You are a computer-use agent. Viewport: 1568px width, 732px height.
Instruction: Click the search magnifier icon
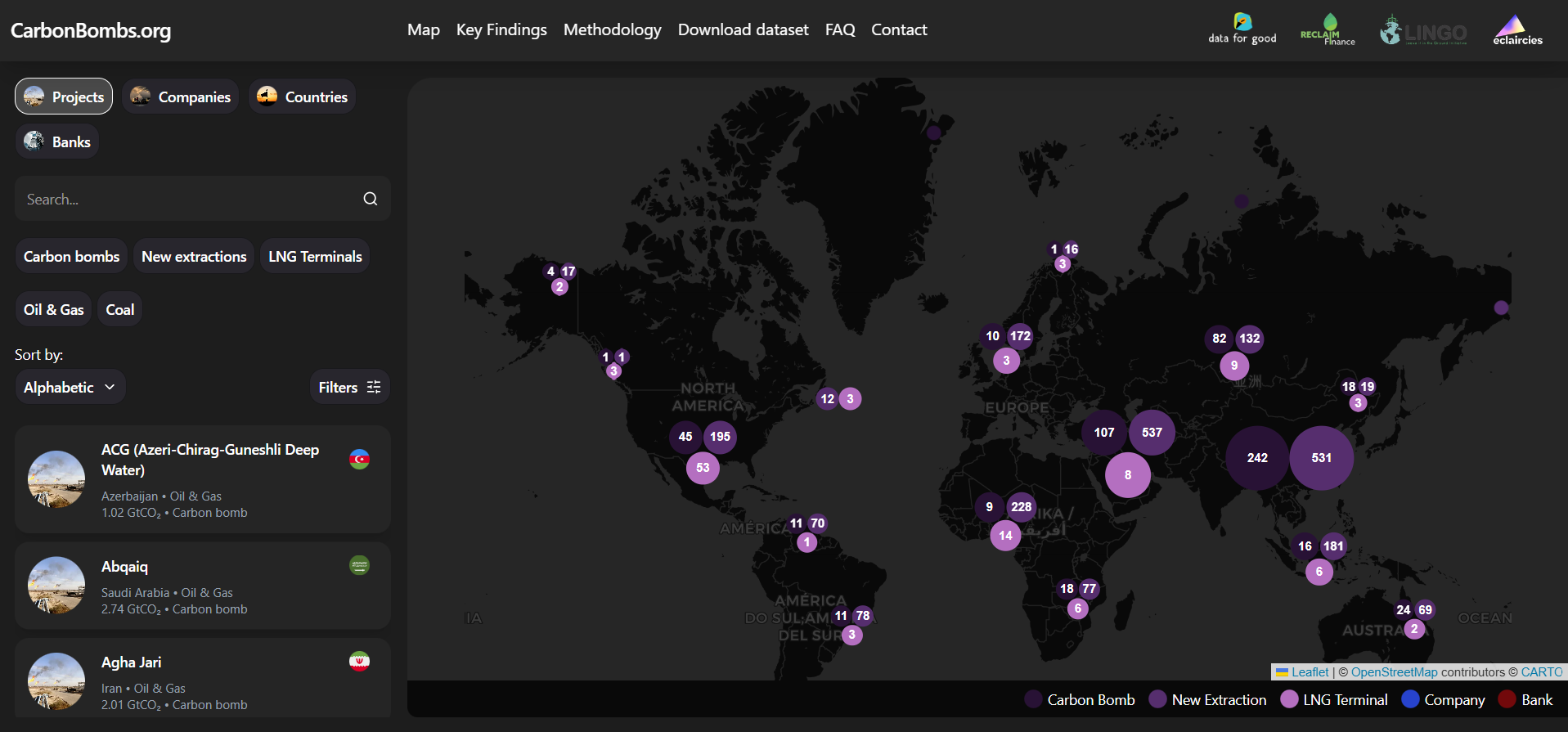point(371,199)
